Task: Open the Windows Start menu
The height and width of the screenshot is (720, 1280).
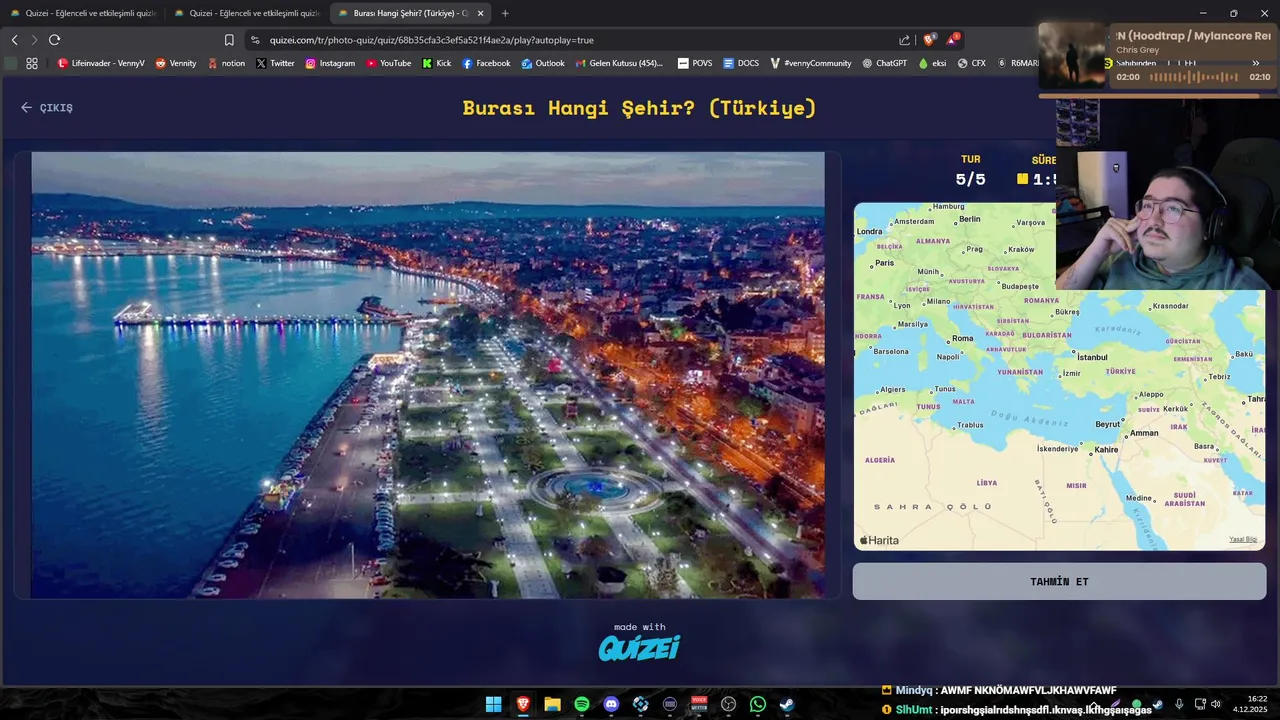Action: (493, 704)
